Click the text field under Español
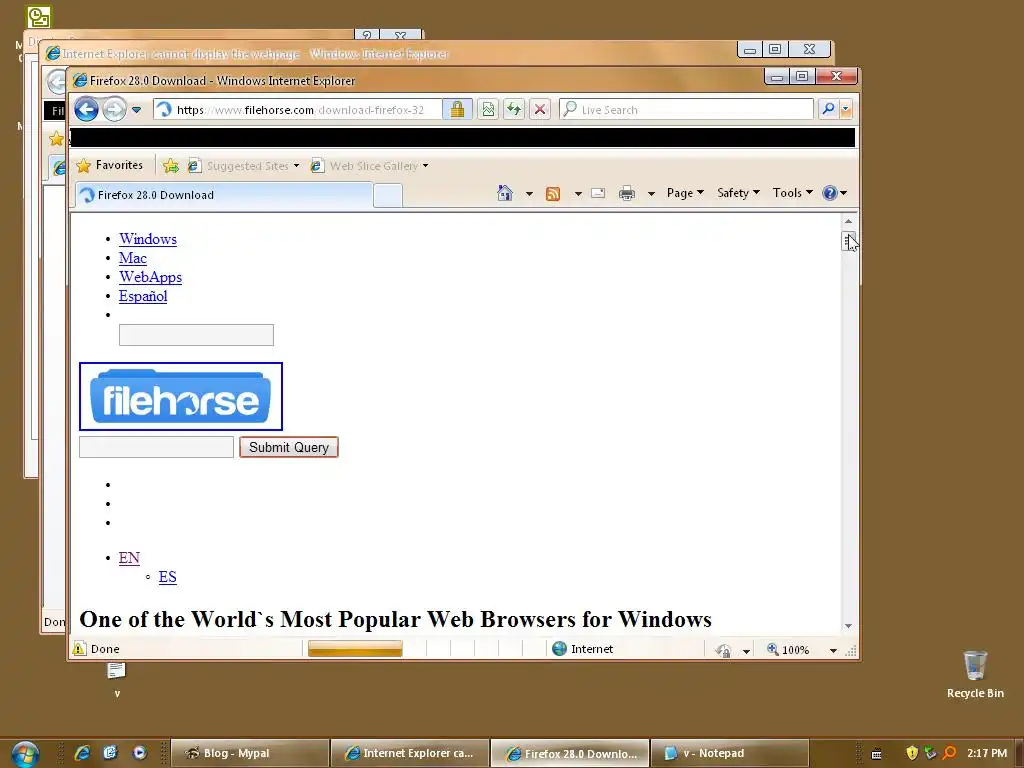The width and height of the screenshot is (1024, 768). point(196,335)
